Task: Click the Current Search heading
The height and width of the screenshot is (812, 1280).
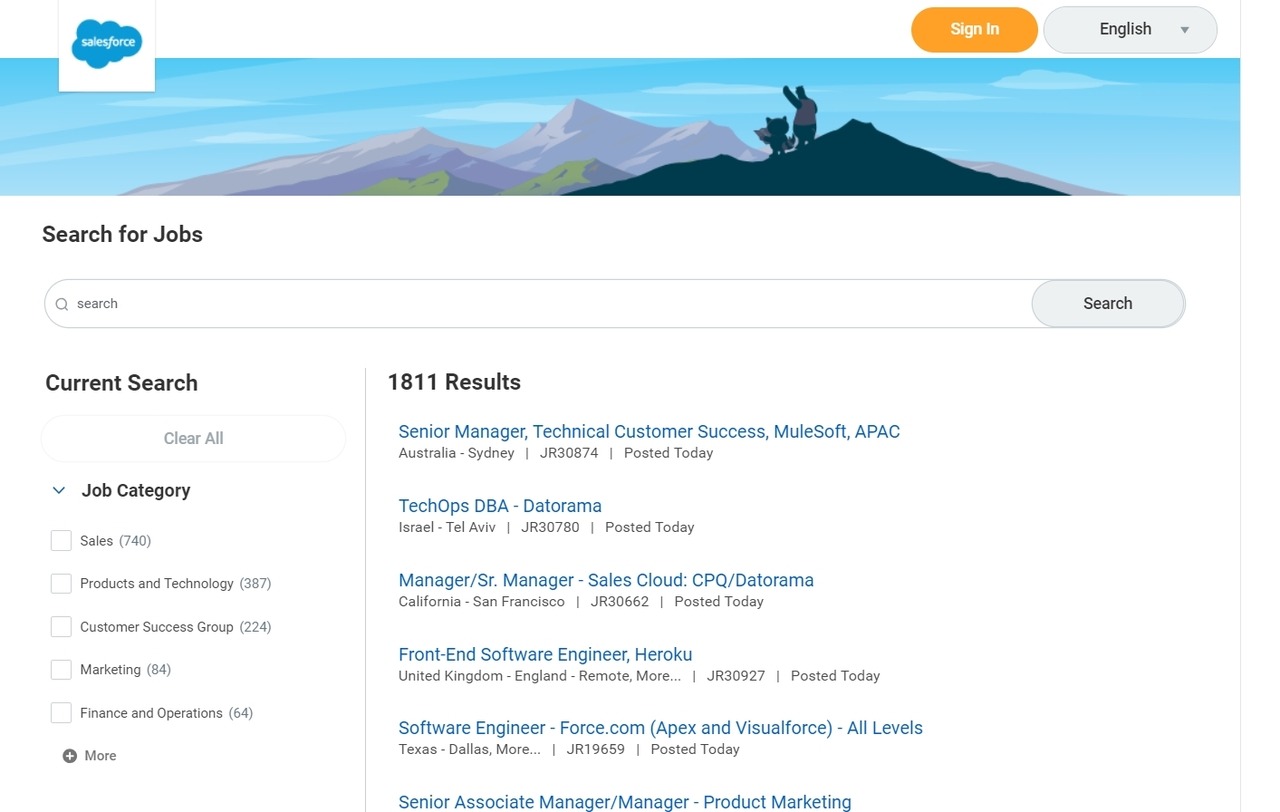Action: (121, 383)
